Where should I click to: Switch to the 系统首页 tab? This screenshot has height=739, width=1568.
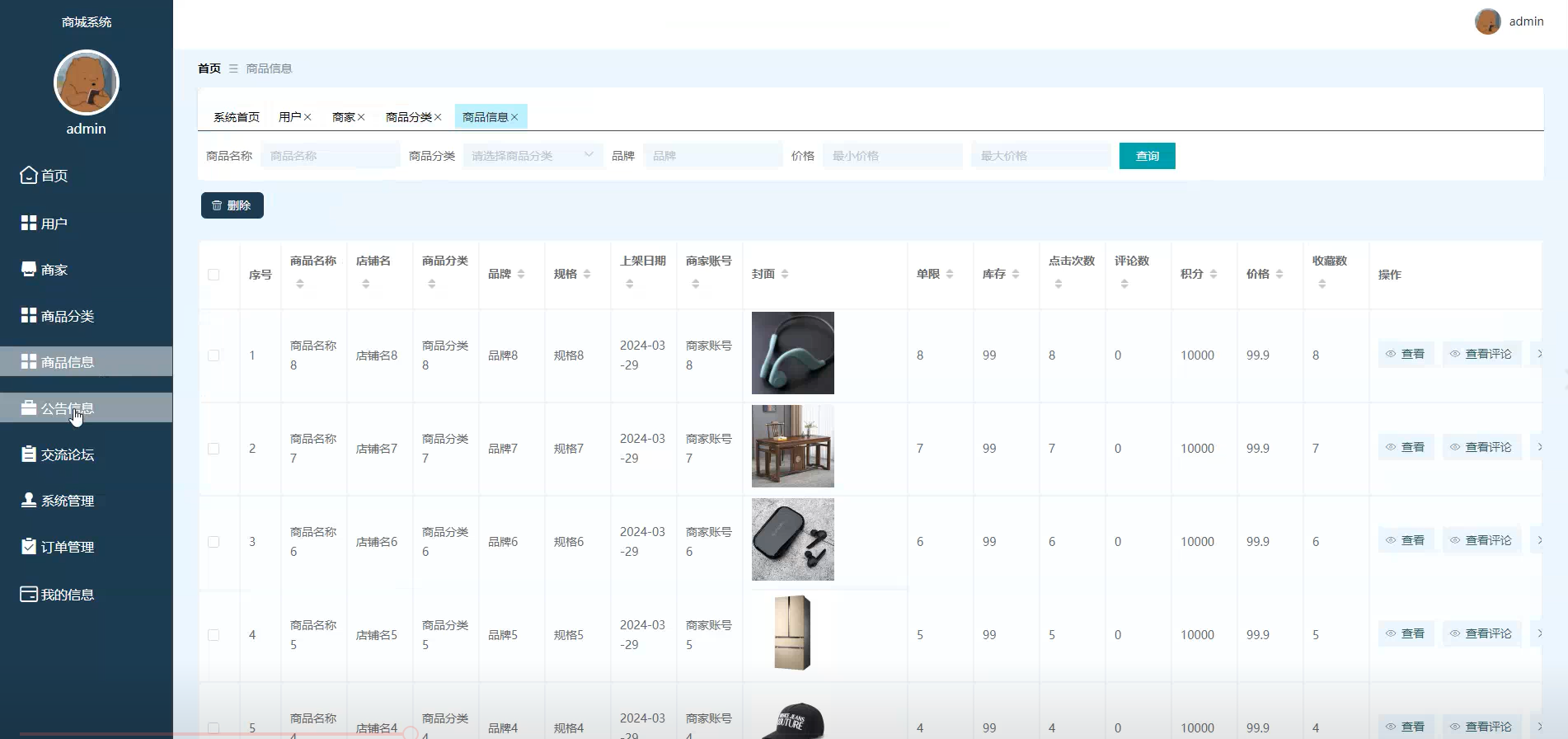237,117
